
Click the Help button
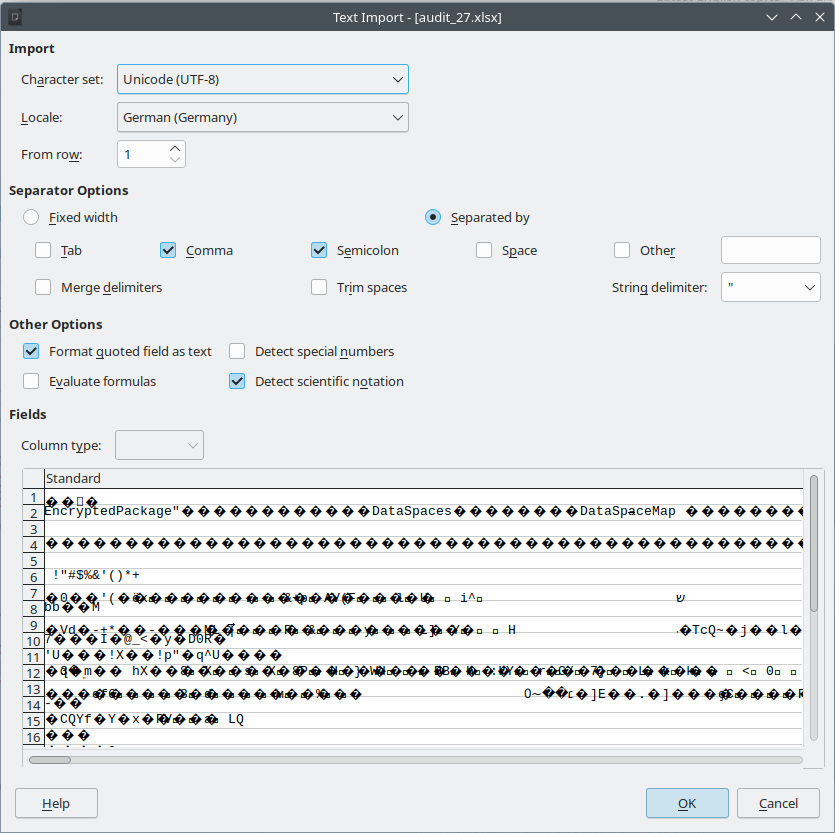(x=56, y=803)
